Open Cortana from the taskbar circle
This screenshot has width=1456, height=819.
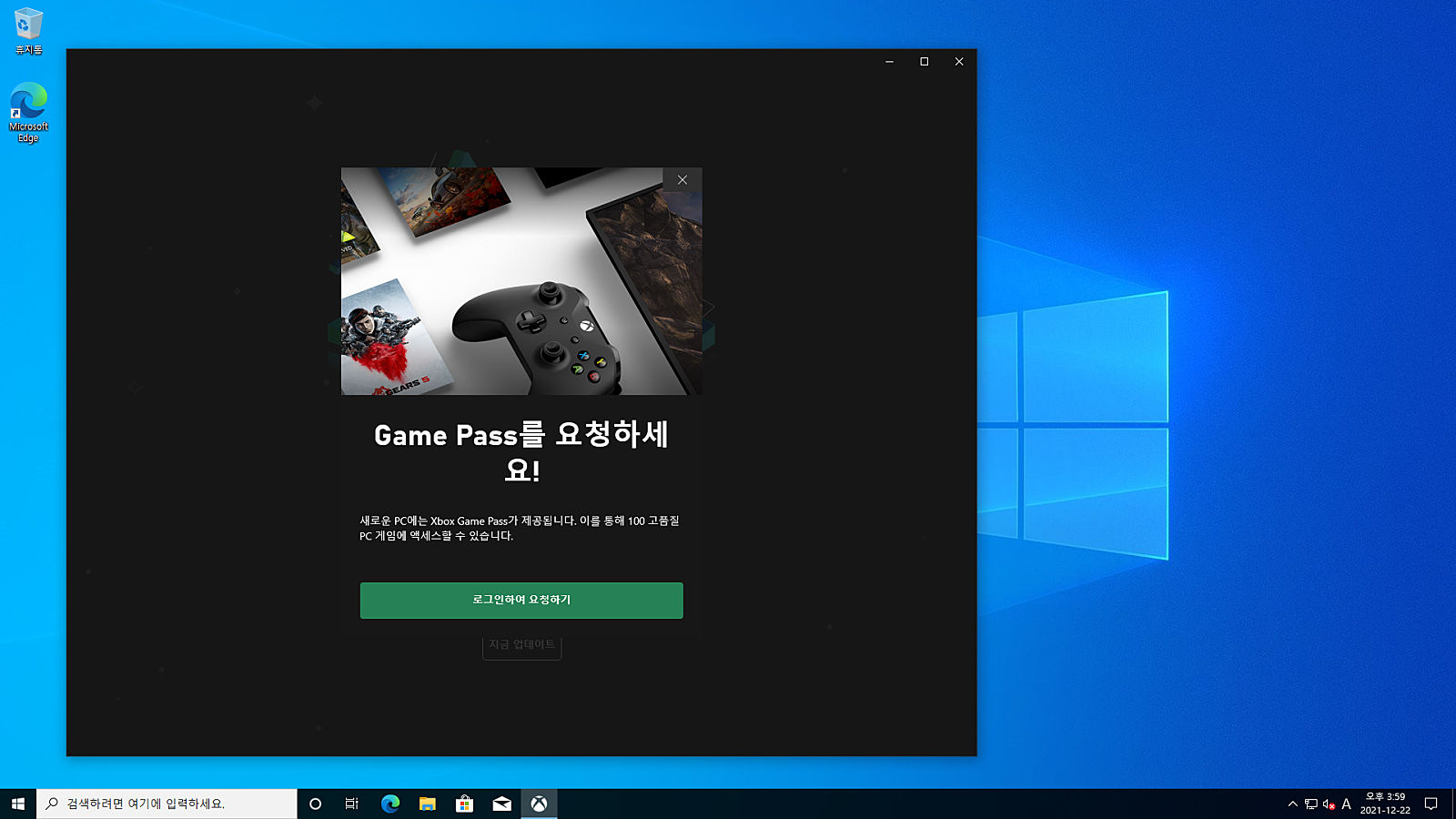[315, 804]
